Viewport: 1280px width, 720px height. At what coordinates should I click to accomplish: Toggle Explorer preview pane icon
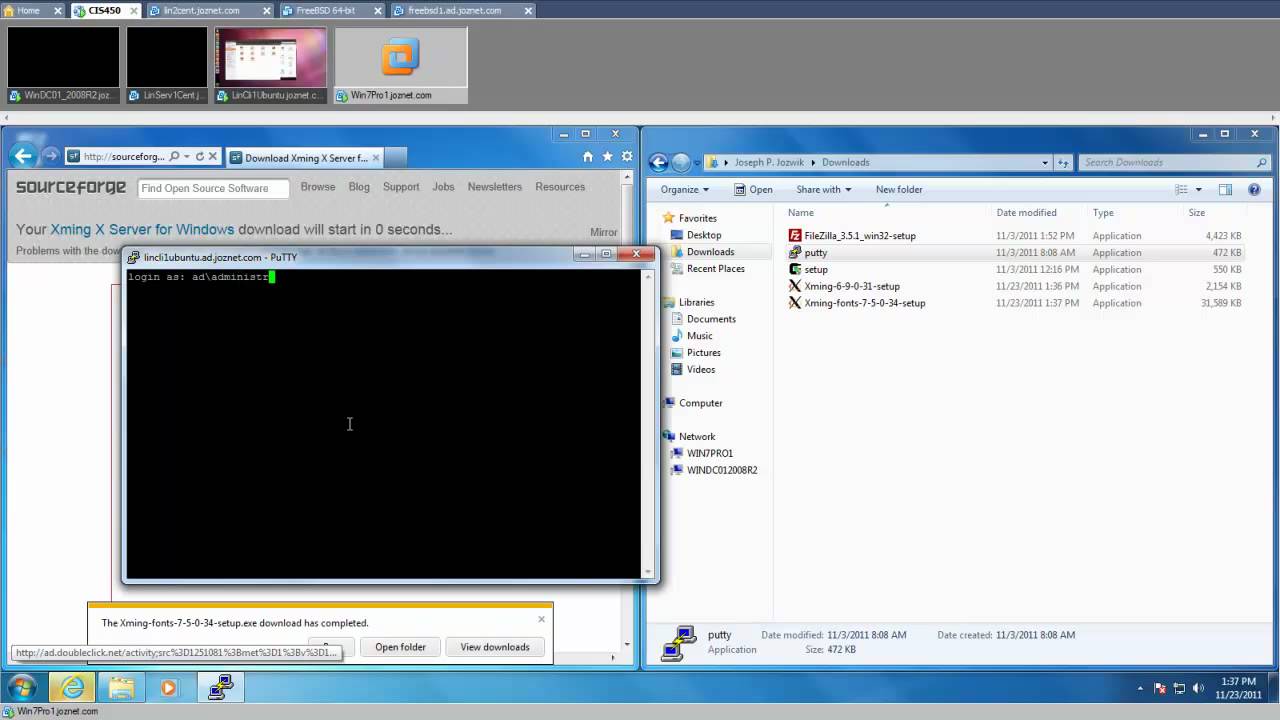click(1225, 189)
